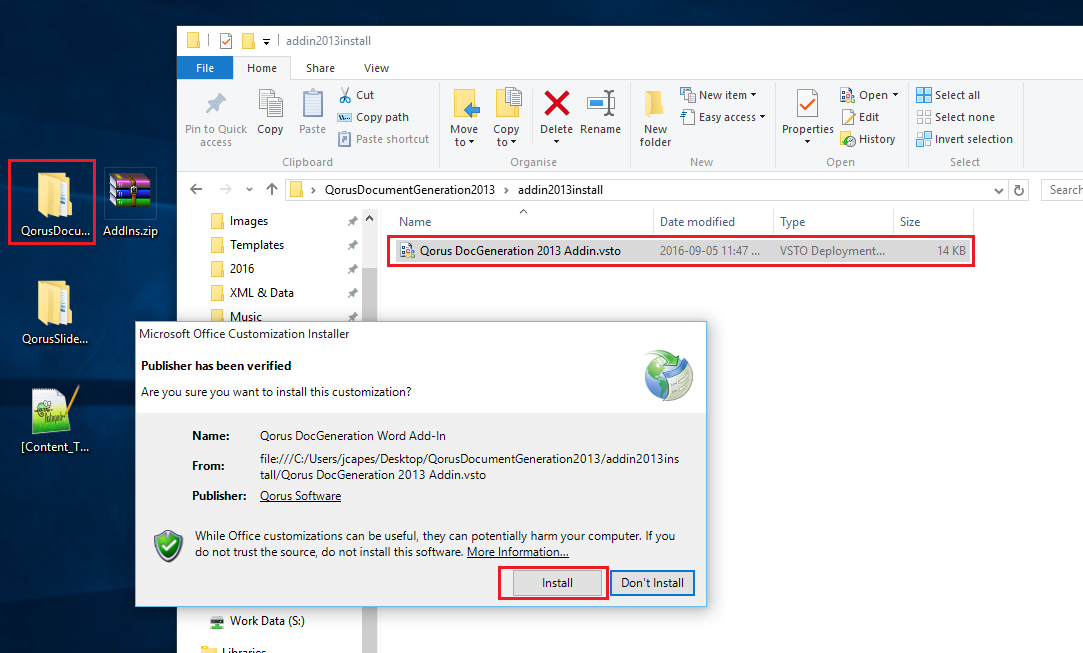Open the address bar history dropdown
1083x653 pixels.
pyautogui.click(x=999, y=191)
